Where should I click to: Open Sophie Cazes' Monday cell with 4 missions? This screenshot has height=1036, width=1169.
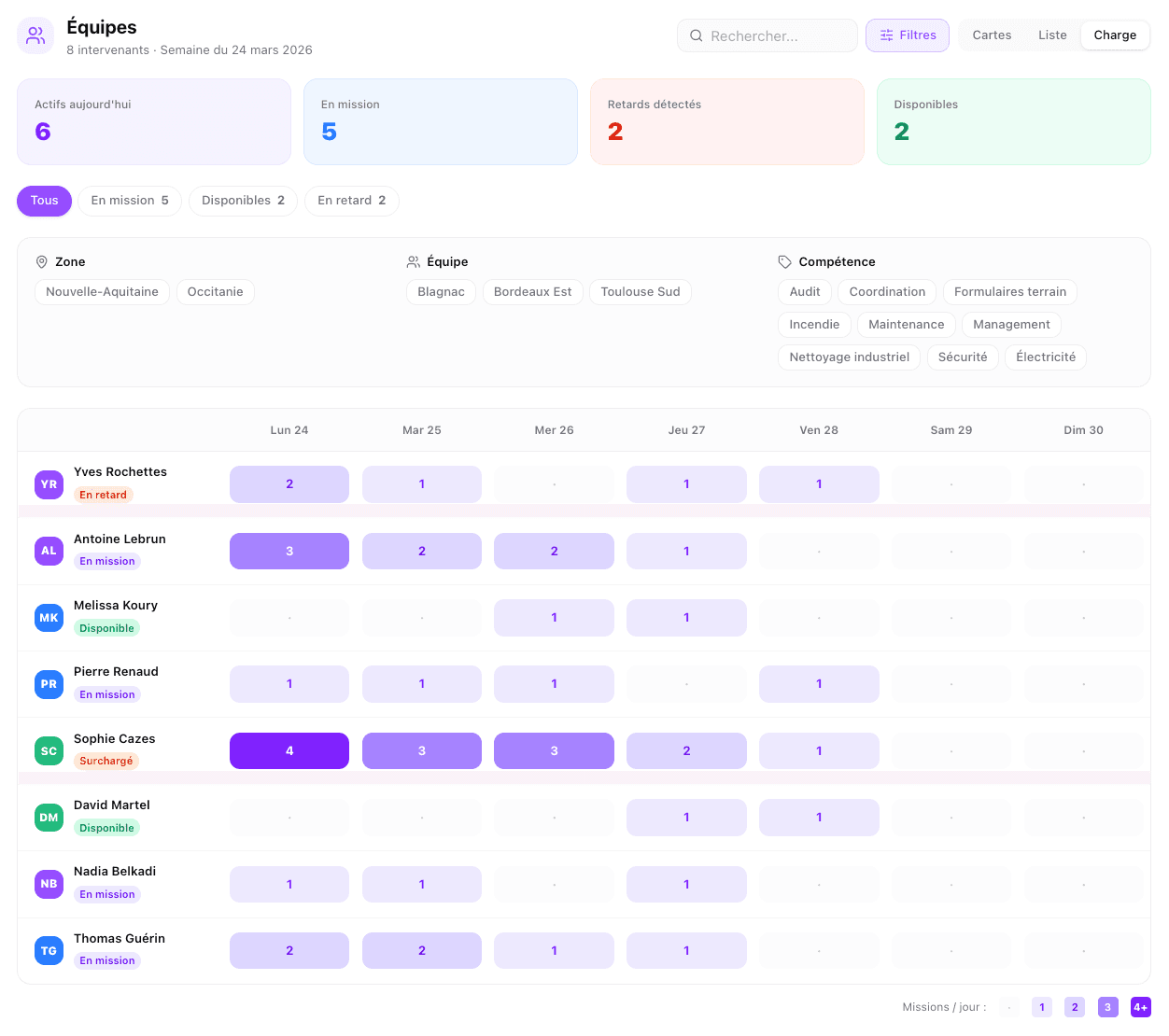(x=289, y=751)
